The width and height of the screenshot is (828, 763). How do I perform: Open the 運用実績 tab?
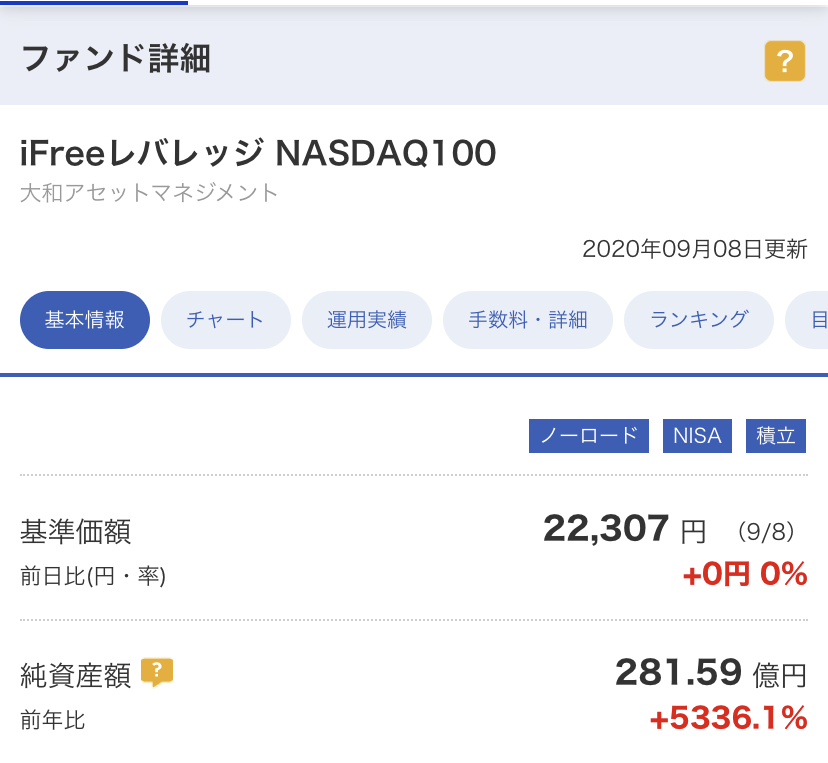tap(366, 319)
